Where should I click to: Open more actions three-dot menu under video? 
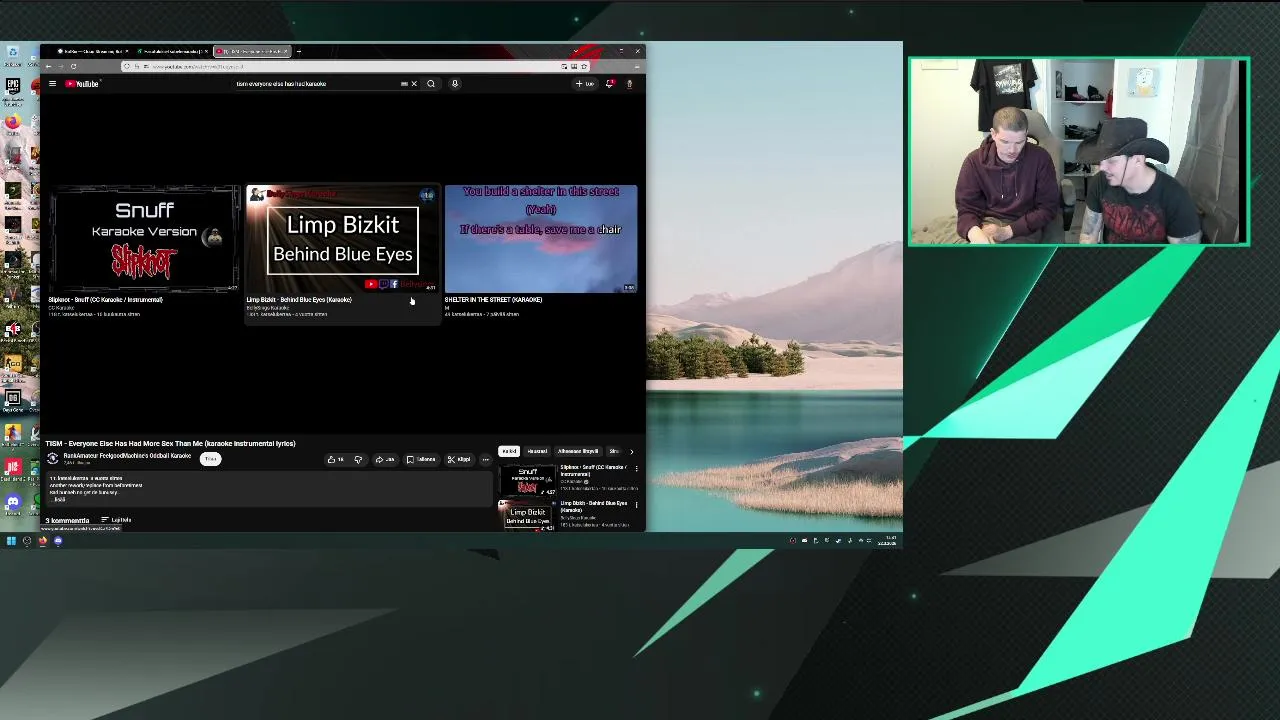click(x=486, y=460)
